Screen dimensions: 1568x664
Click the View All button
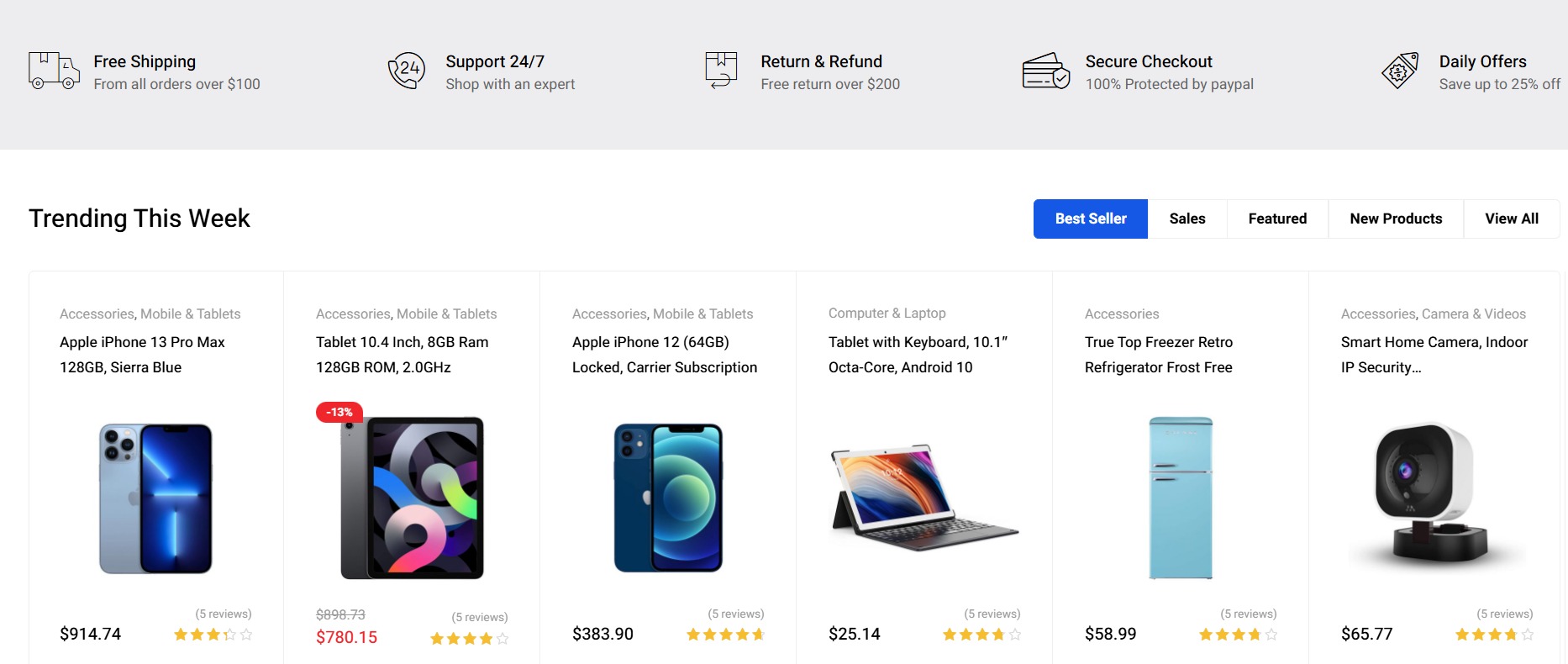(x=1511, y=219)
